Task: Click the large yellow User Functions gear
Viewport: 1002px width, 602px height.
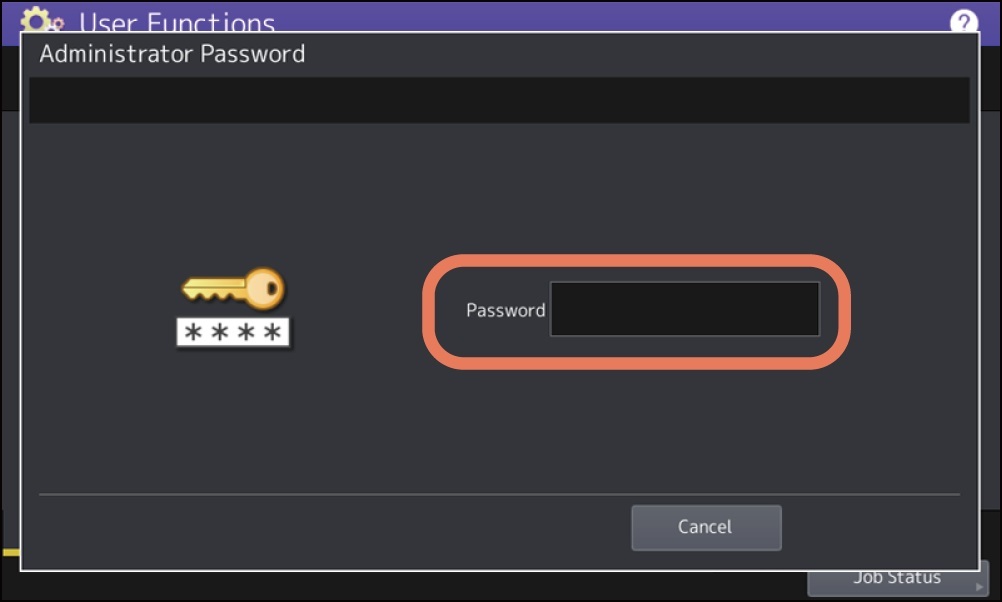Action: 36,20
